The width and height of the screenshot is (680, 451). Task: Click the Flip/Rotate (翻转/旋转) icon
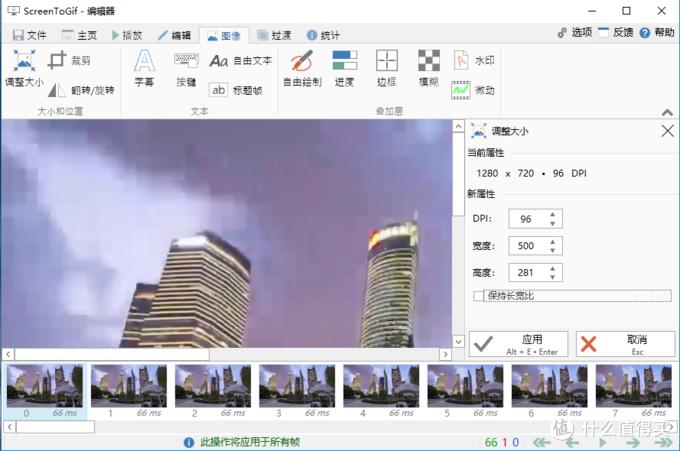coord(58,90)
